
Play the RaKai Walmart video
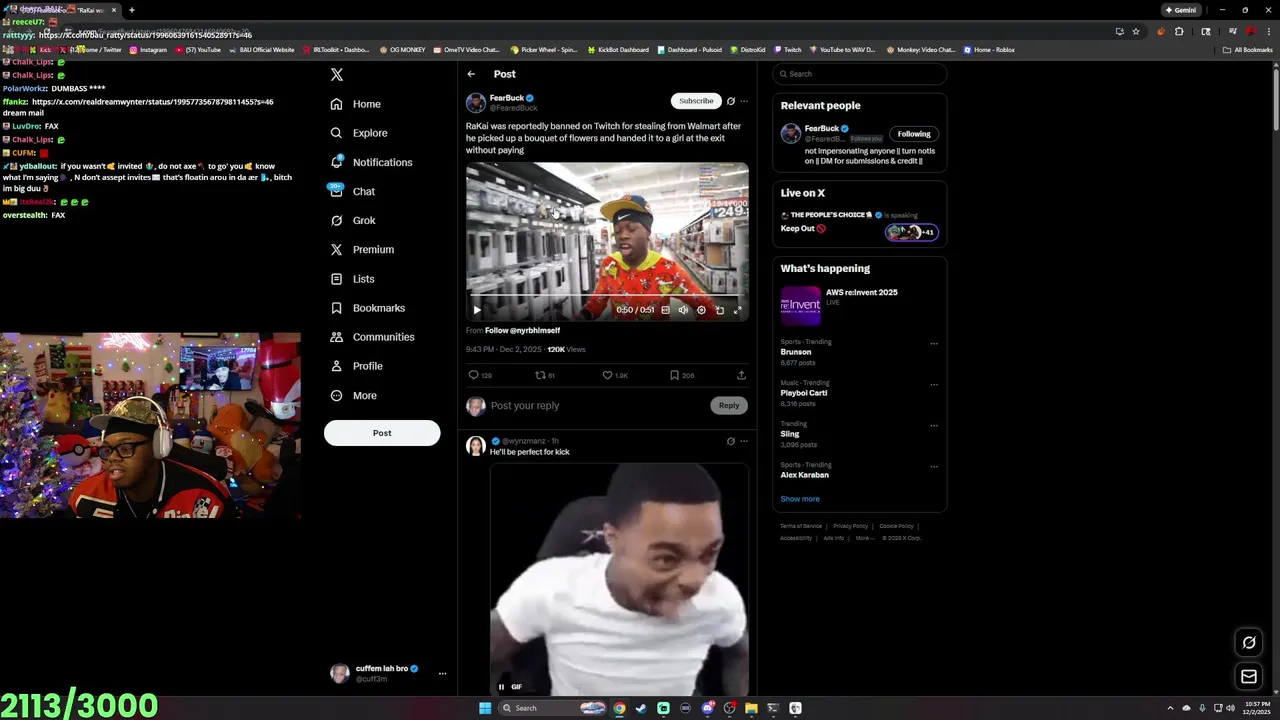click(x=477, y=310)
